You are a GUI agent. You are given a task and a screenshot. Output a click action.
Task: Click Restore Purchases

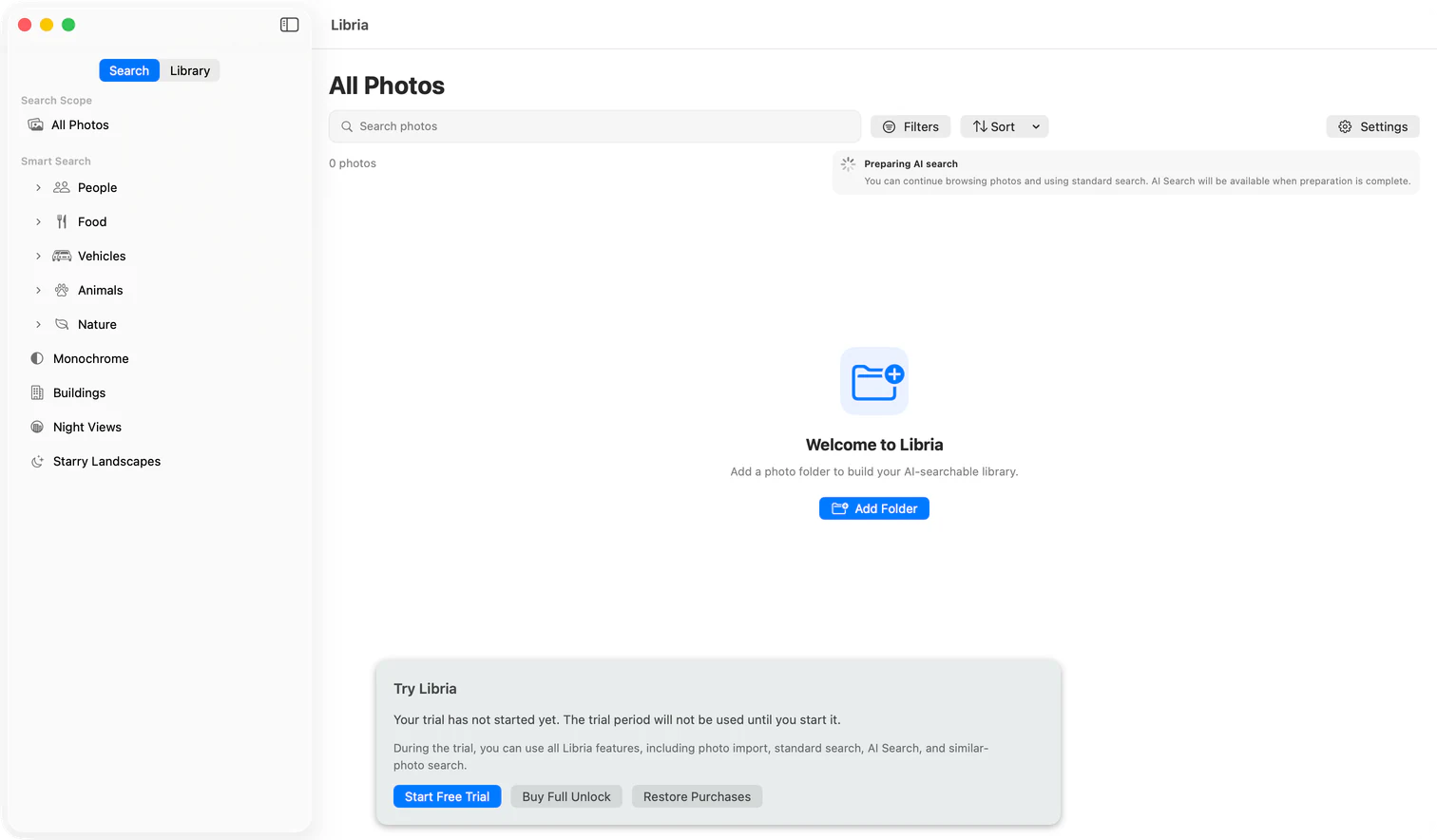click(x=697, y=796)
